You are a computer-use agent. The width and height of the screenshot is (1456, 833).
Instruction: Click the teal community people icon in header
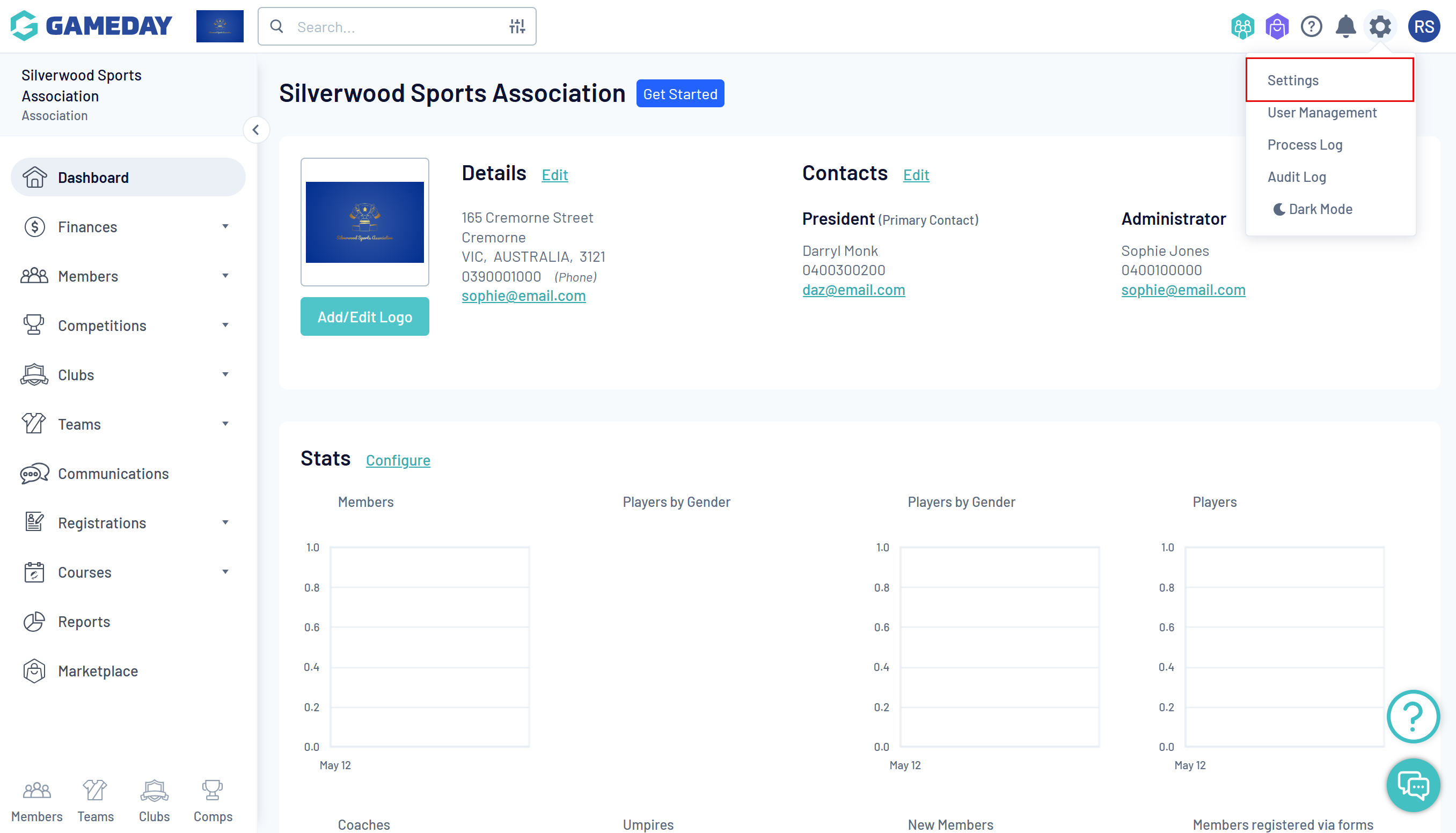coord(1242,26)
